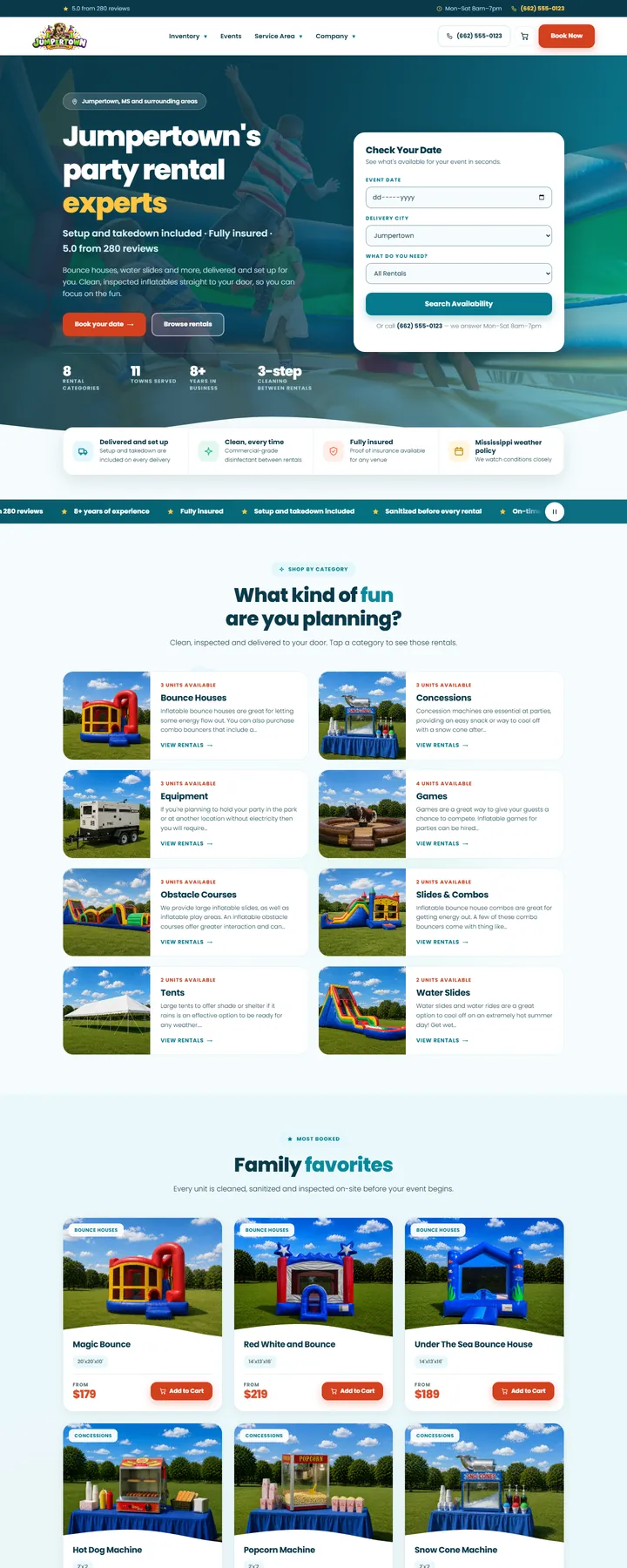Click the shield icon beside Fully insured
The width and height of the screenshot is (627, 1568).
tap(334, 451)
